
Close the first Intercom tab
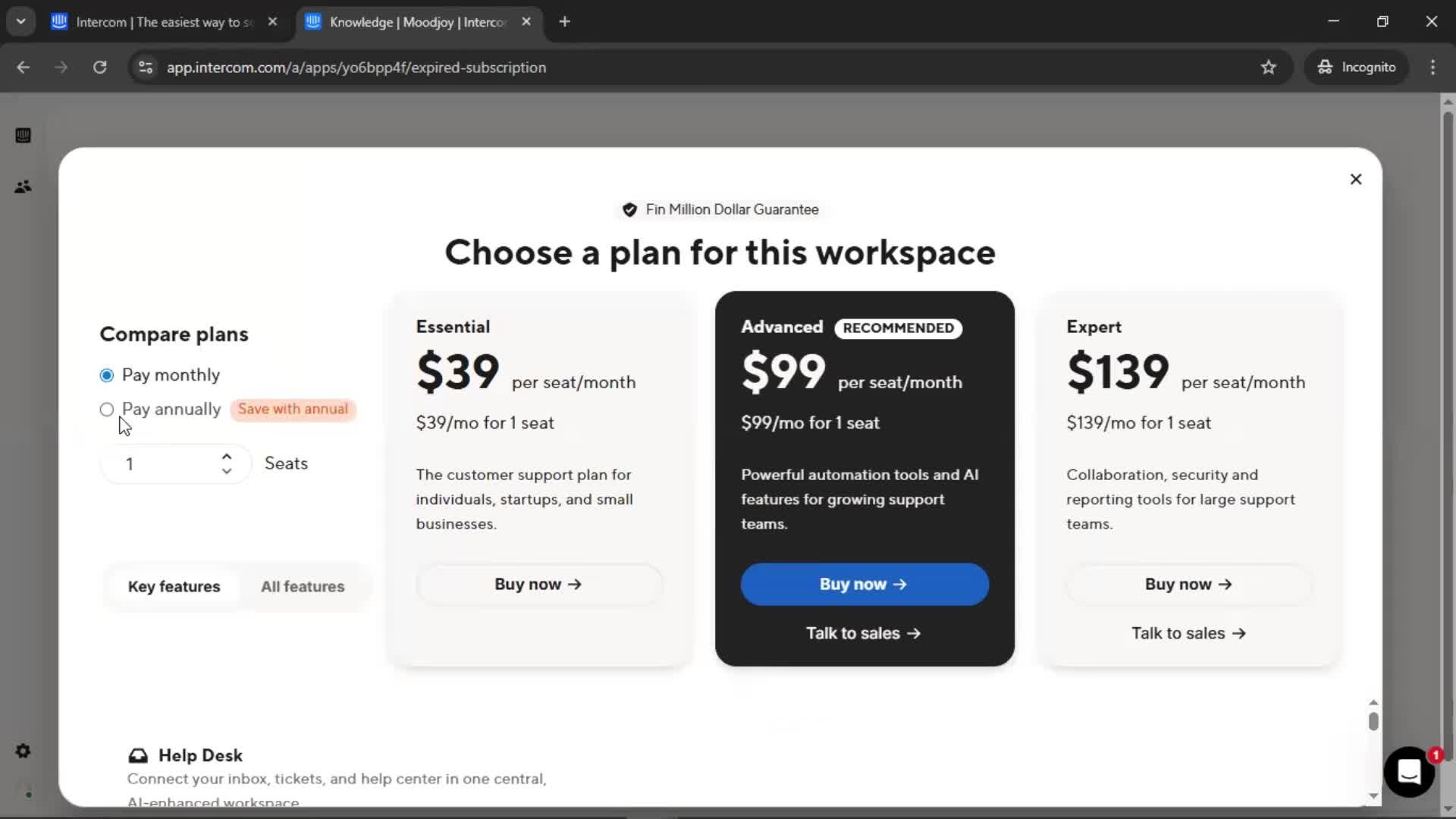(x=272, y=22)
